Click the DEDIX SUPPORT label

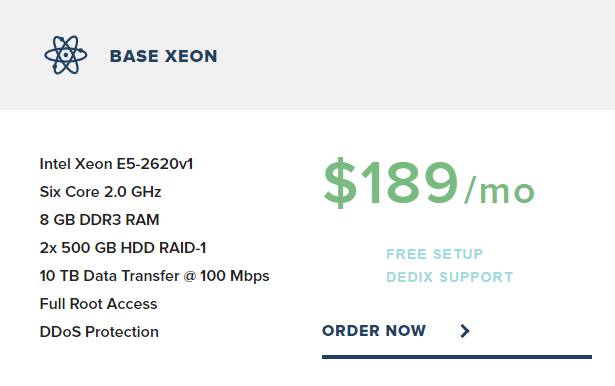449,277
